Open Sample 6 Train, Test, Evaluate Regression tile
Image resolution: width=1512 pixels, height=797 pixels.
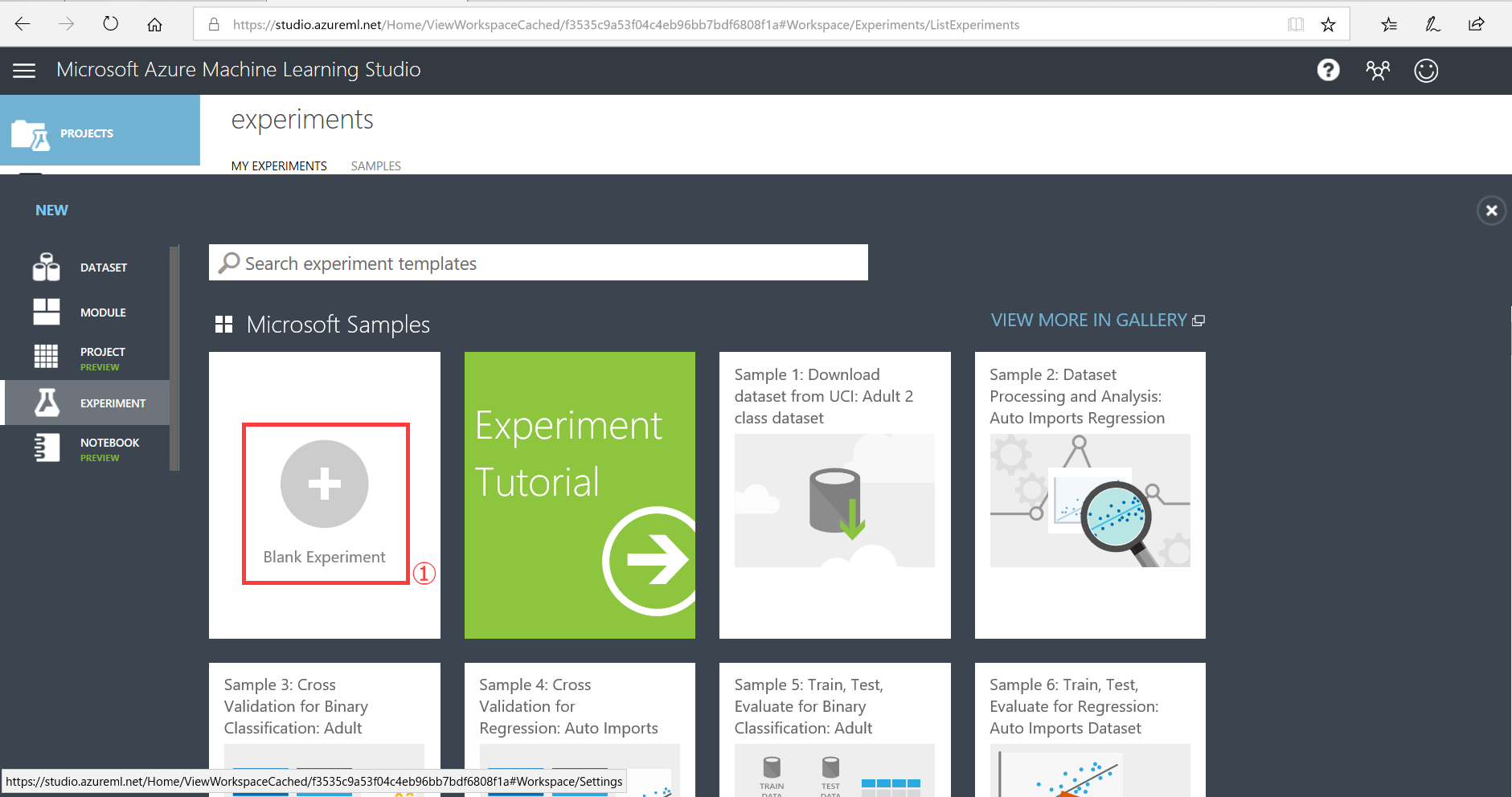tap(1090, 730)
